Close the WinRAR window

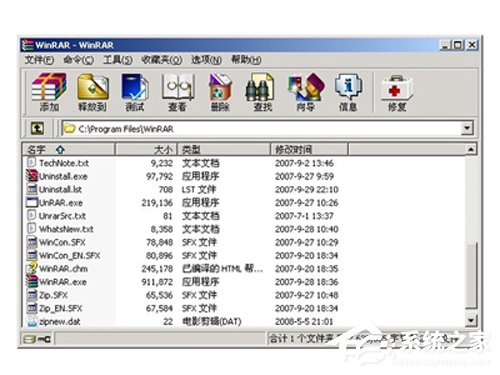point(472,45)
